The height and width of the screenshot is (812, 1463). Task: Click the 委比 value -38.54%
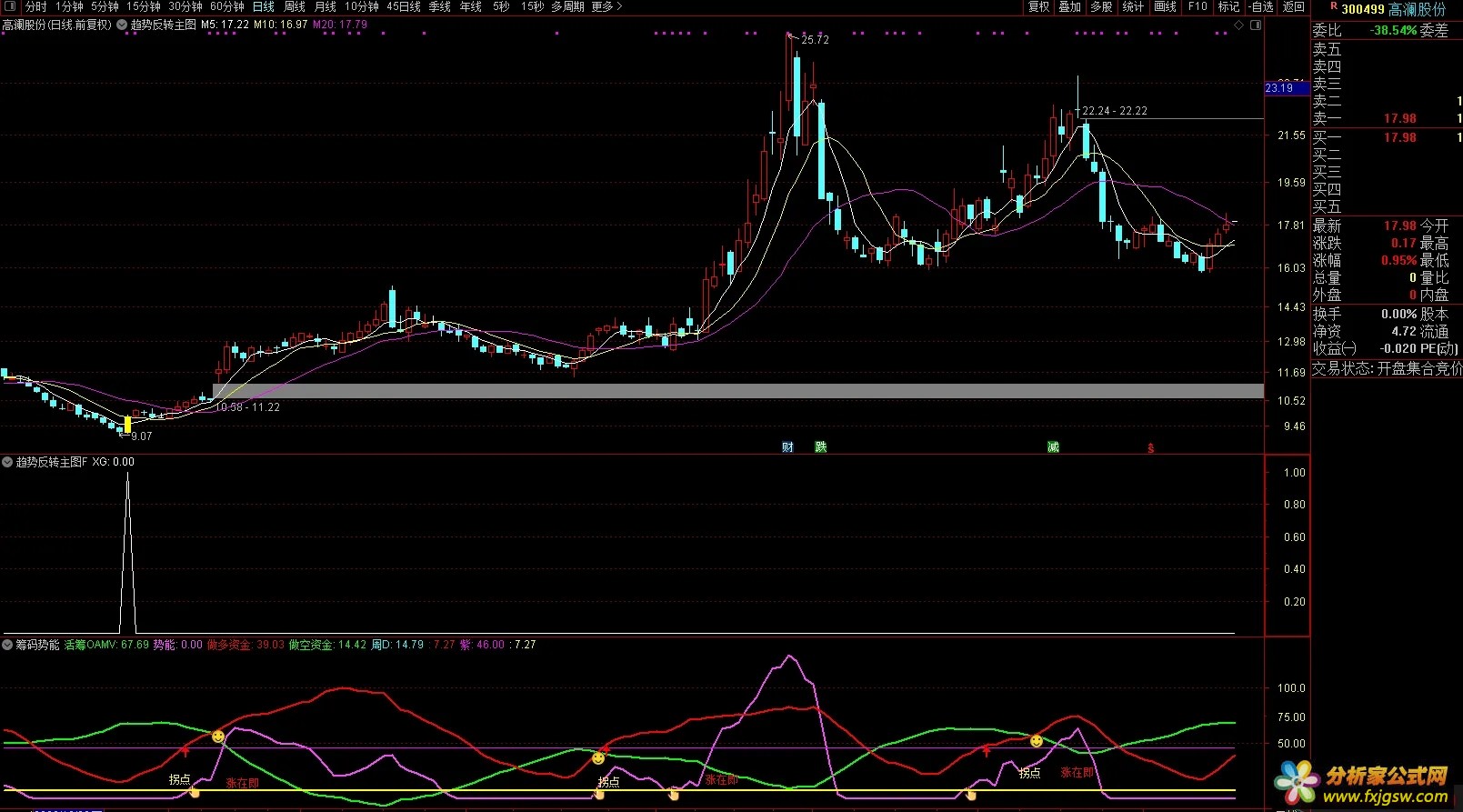click(x=1393, y=30)
